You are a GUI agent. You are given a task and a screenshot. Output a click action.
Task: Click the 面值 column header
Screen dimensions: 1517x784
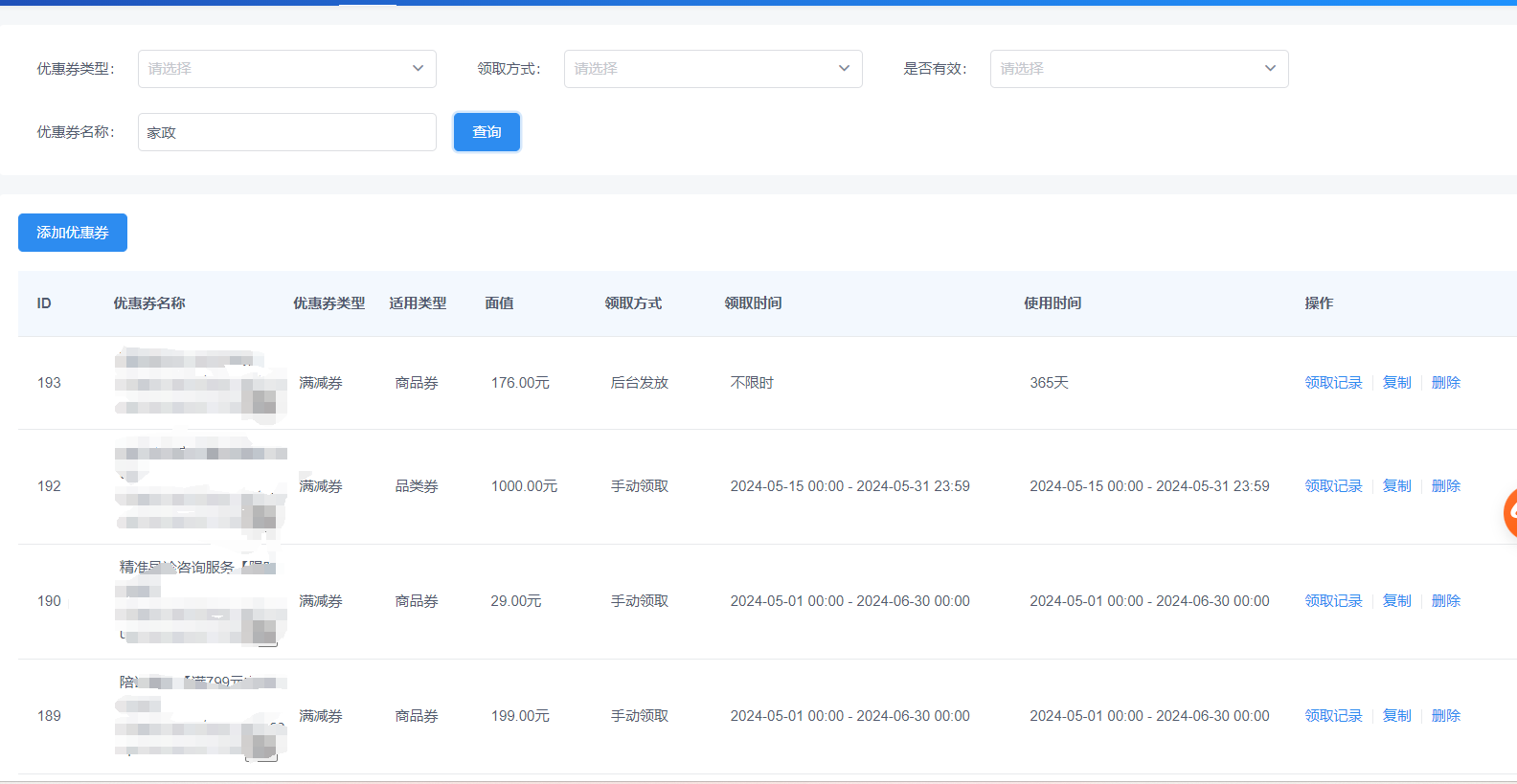(499, 303)
